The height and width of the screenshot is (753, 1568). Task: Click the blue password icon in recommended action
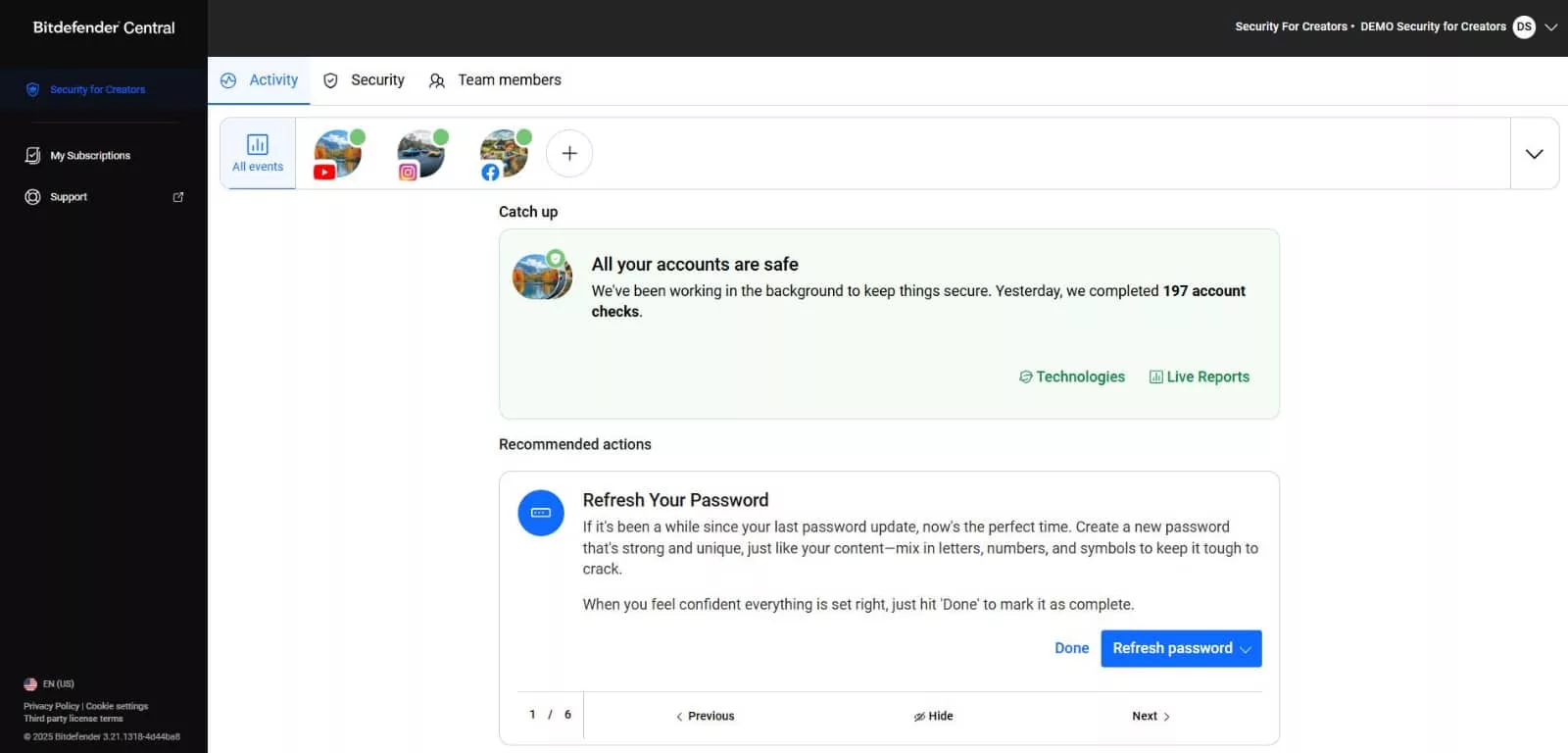(x=541, y=513)
